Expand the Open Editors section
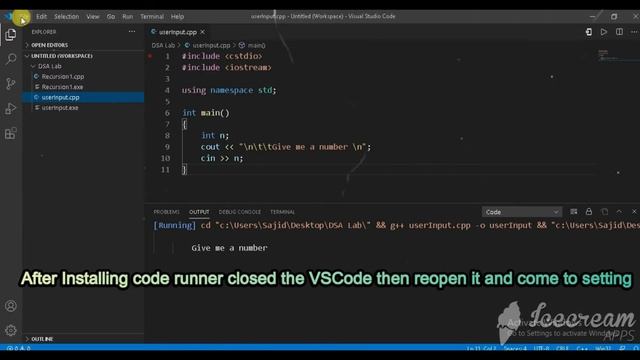Screen dimensions: 640x360 (x=84, y=45)
